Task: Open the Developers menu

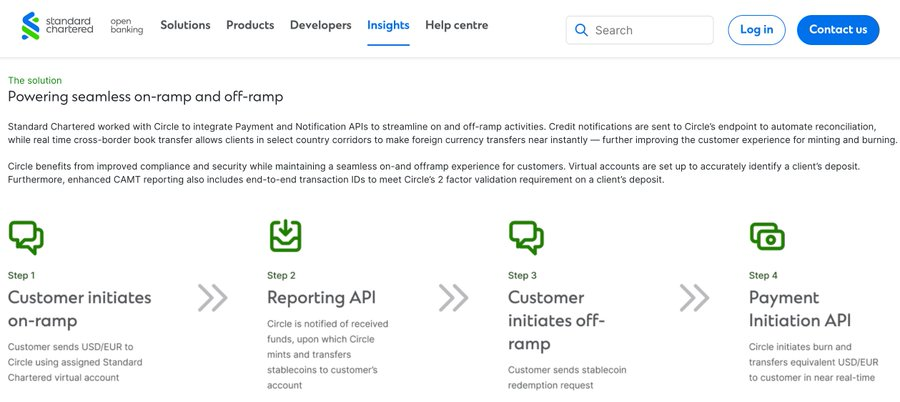Action: click(x=320, y=26)
